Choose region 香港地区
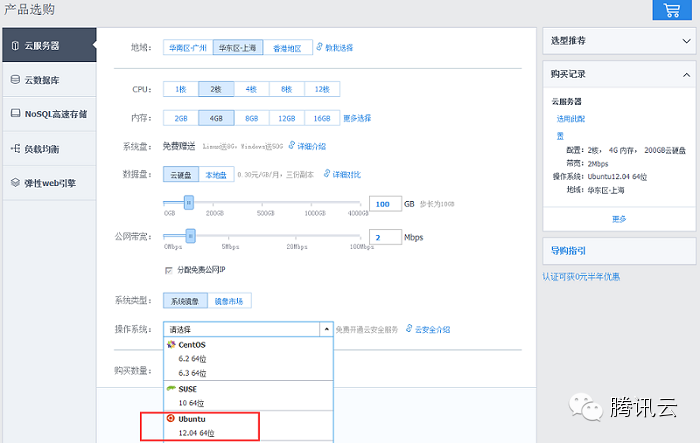This screenshot has width=700, height=443. [x=288, y=48]
